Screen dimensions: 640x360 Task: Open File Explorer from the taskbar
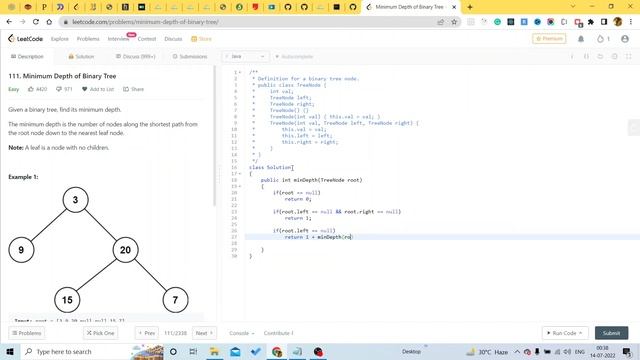(x=214, y=351)
